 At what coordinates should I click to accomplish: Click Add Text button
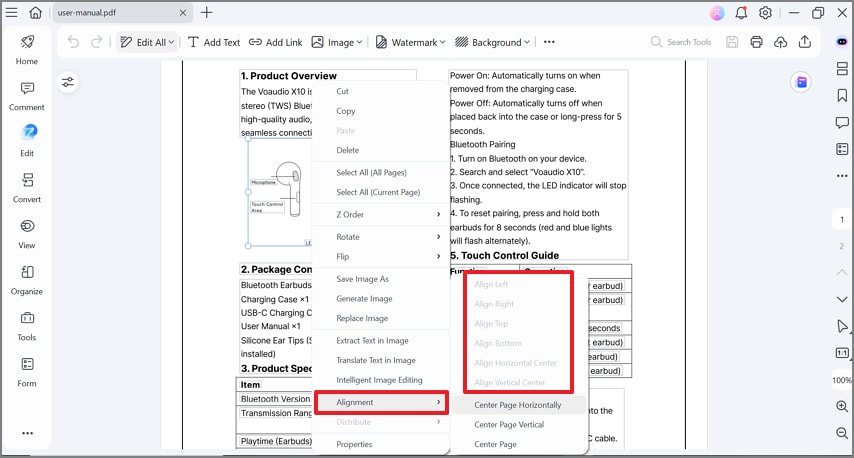[x=214, y=42]
